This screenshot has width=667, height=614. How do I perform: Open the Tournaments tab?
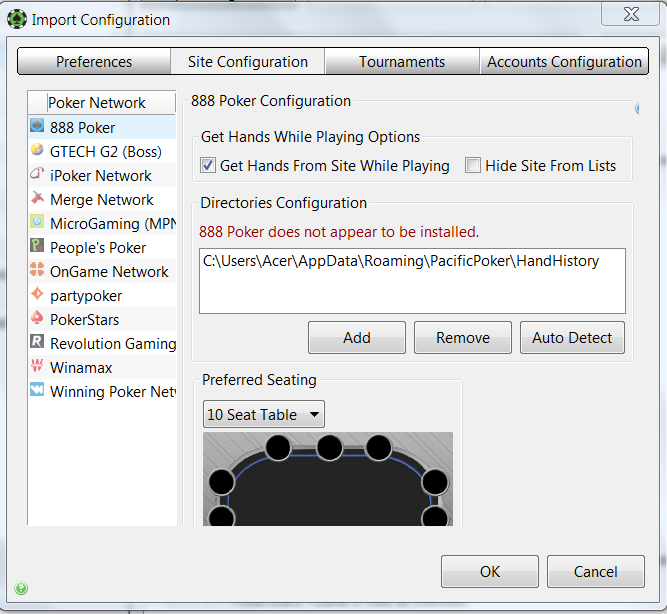[402, 62]
